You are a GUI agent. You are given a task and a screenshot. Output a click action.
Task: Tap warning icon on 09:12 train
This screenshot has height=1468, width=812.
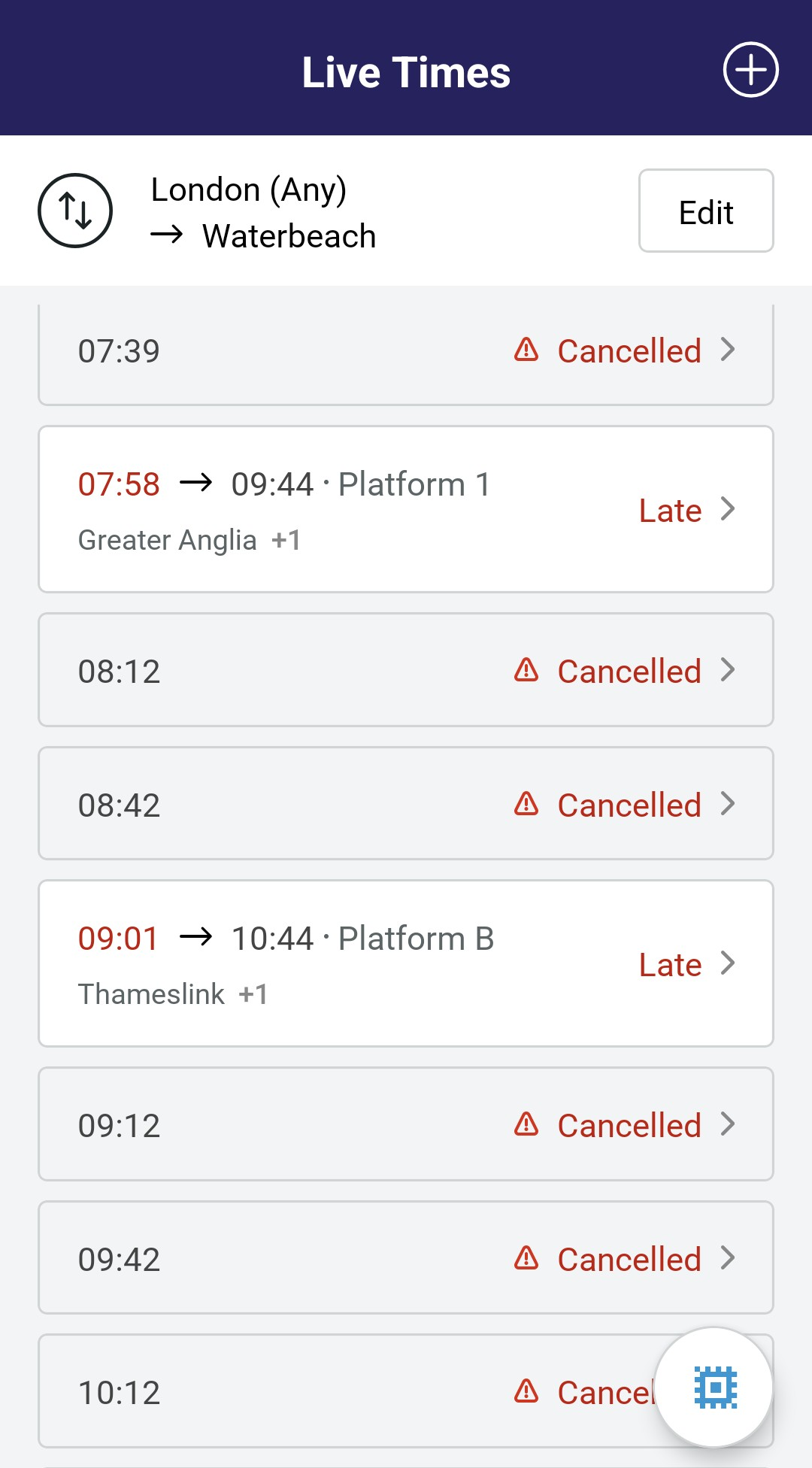coord(526,1124)
